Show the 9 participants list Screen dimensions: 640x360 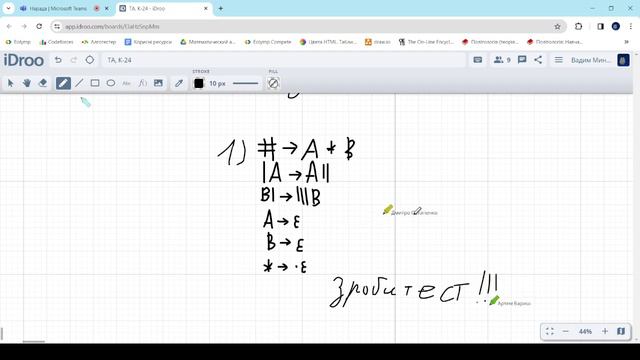[502, 60]
